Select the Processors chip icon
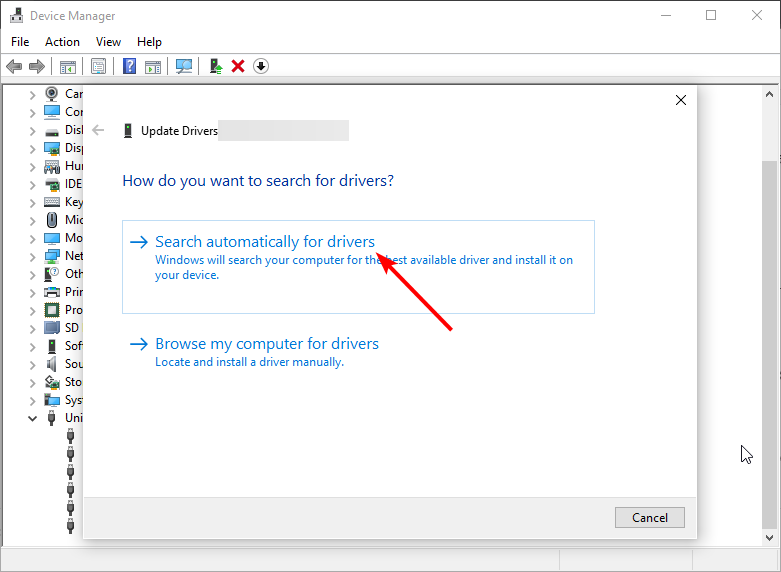Screen dimensions: 781x572 [52, 310]
